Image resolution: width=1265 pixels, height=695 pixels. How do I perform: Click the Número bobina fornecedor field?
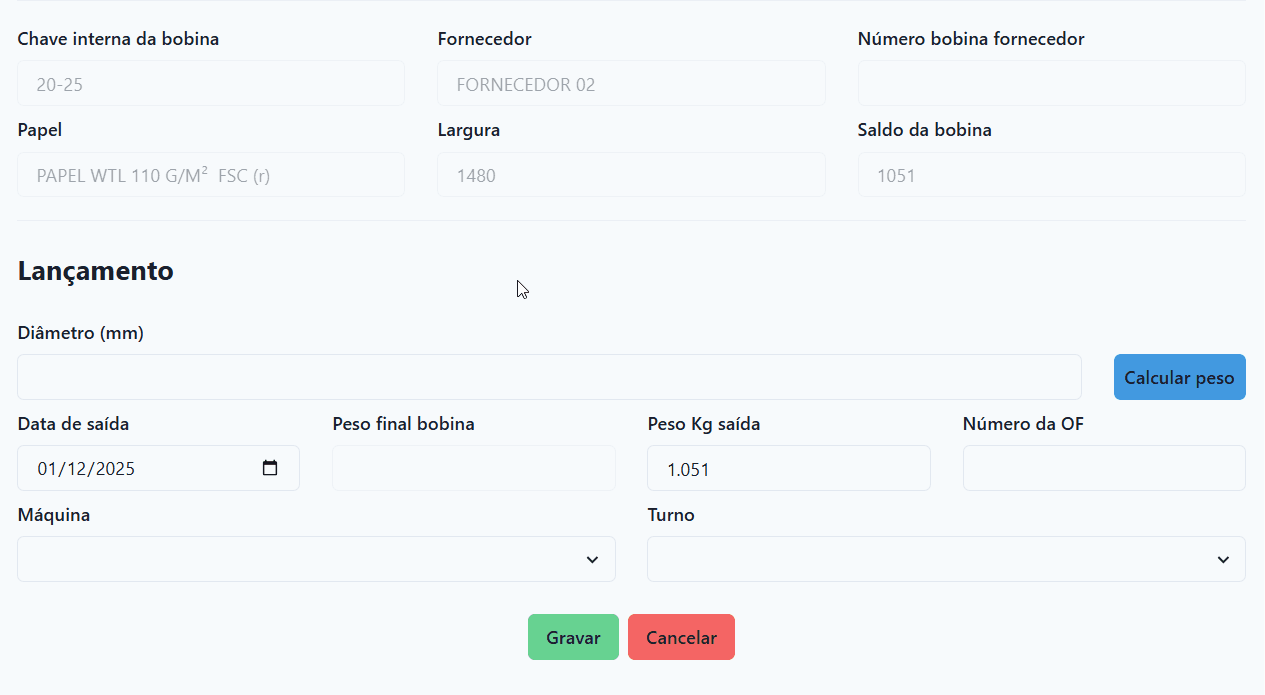tap(1051, 84)
